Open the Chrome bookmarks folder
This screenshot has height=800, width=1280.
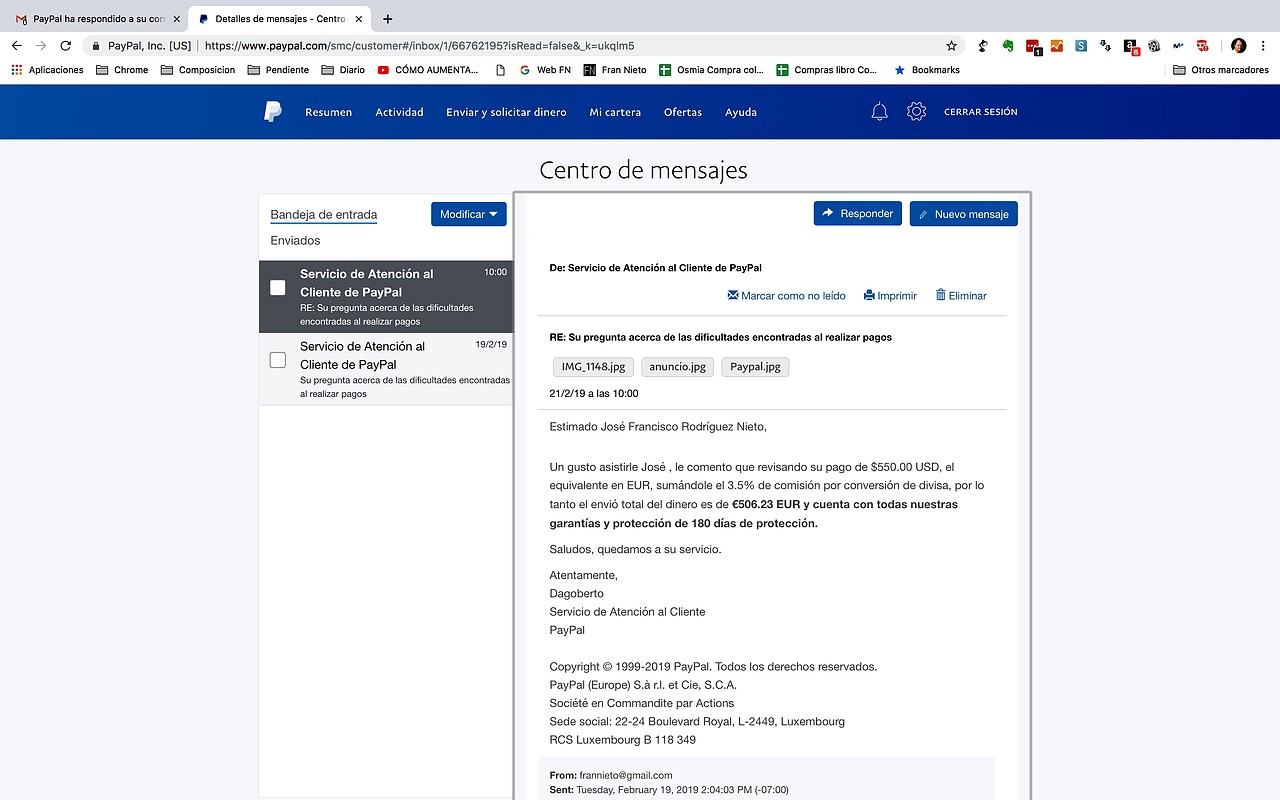tap(122, 70)
